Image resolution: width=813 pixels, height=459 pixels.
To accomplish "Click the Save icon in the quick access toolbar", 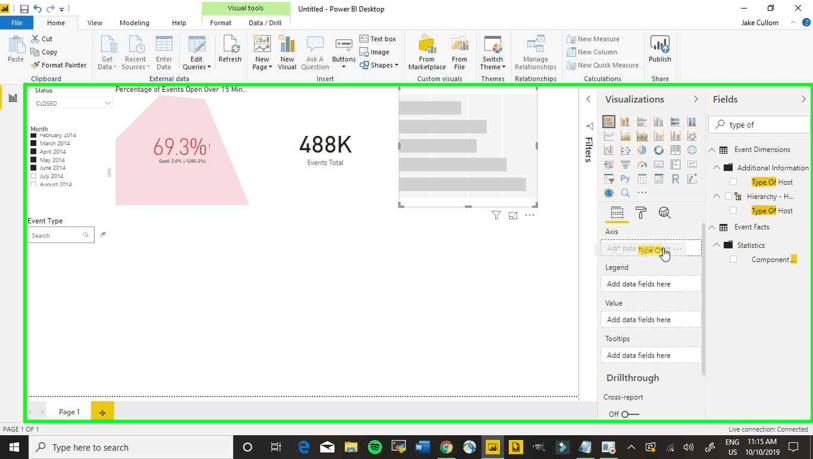I will tap(24, 9).
